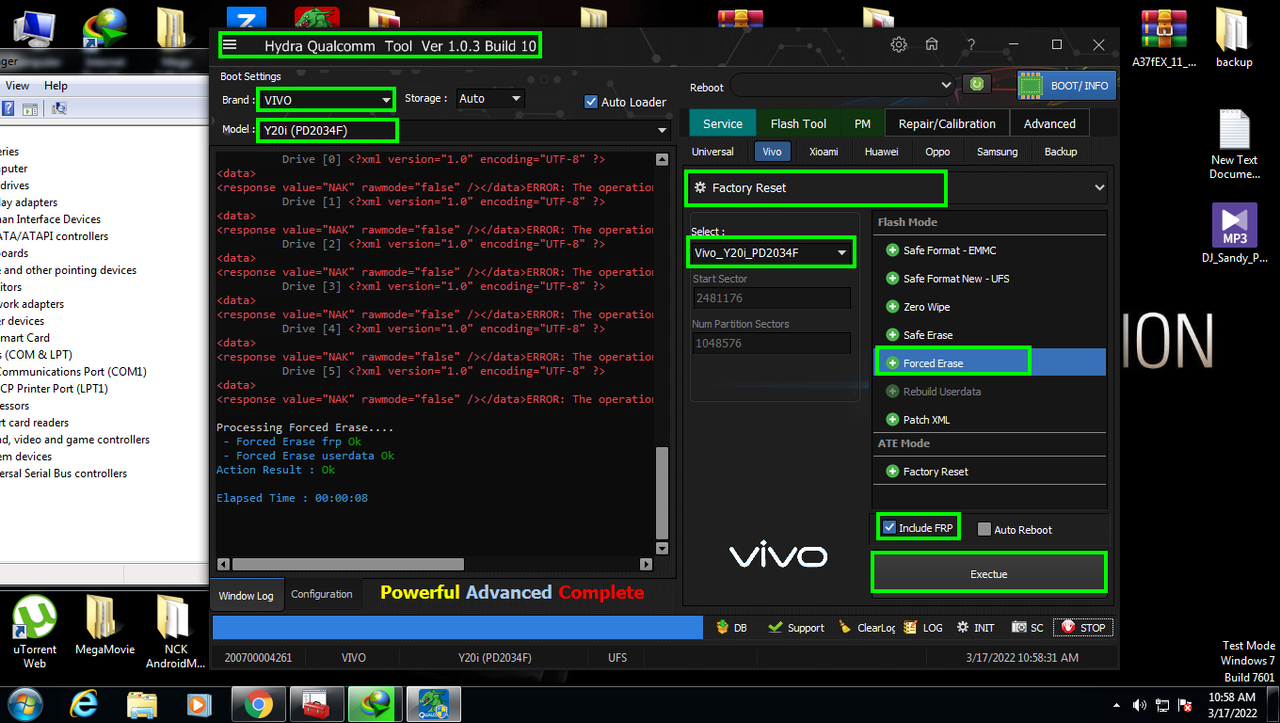Select the Xiaomi brand sub-tab

[823, 152]
